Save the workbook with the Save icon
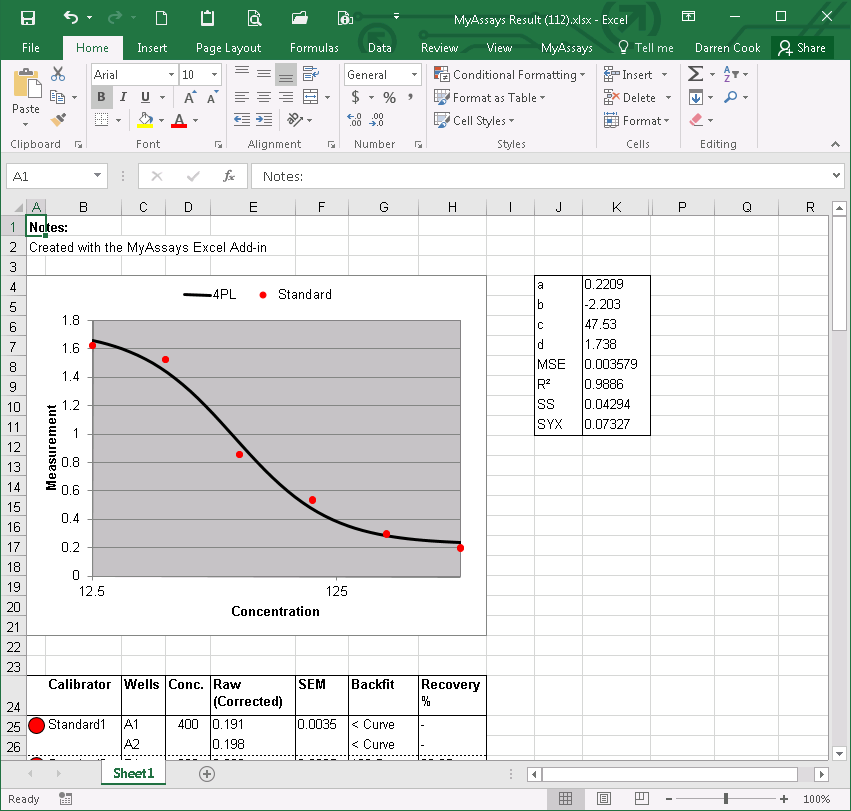Screen dimensions: 851x811 pos(27,17)
